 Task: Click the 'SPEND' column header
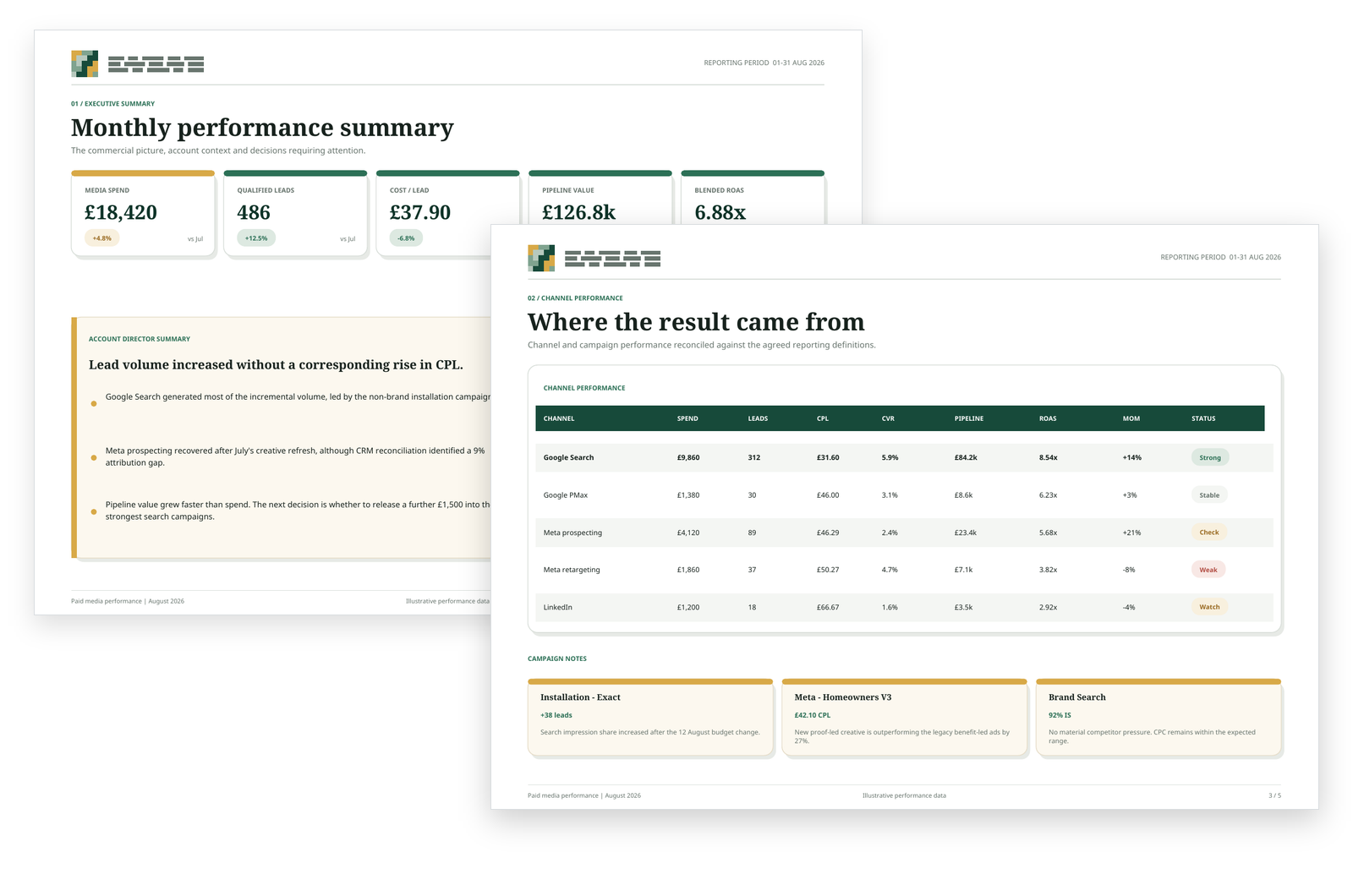pyautogui.click(x=687, y=418)
